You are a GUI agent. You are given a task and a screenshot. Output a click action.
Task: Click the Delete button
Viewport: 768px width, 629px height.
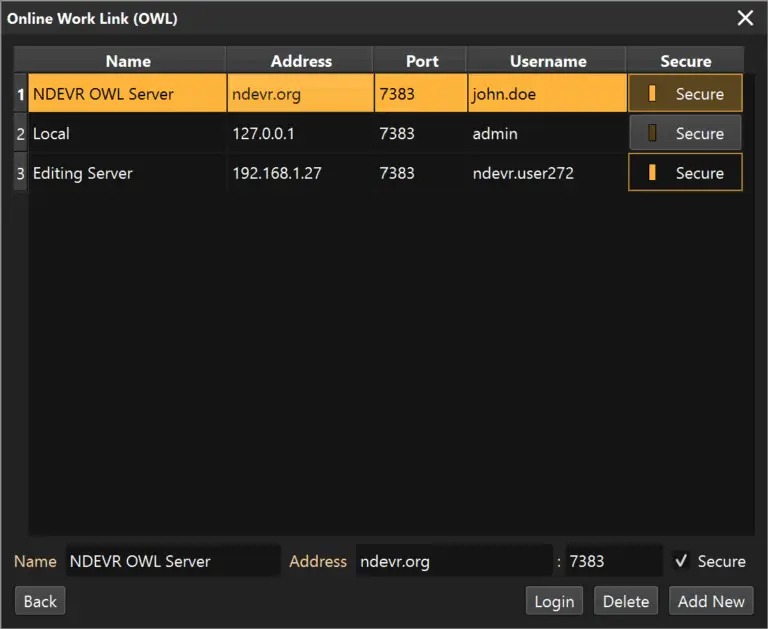[x=626, y=601]
